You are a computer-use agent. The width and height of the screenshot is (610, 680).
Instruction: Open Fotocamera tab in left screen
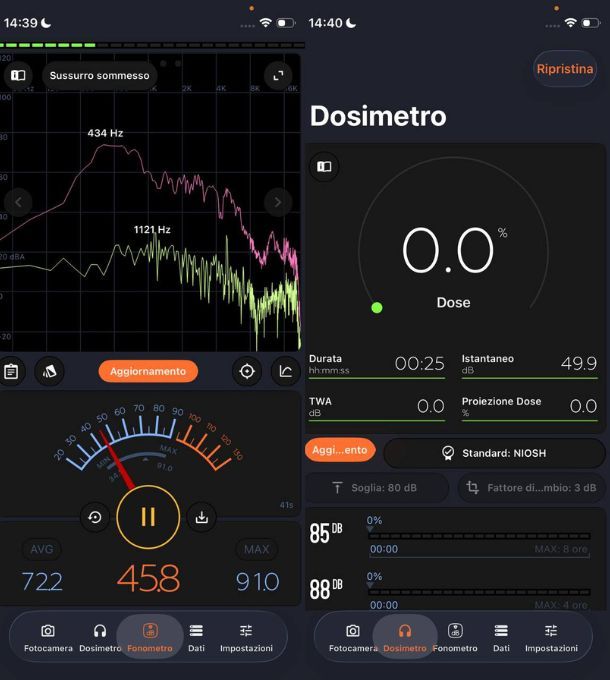coord(48,638)
